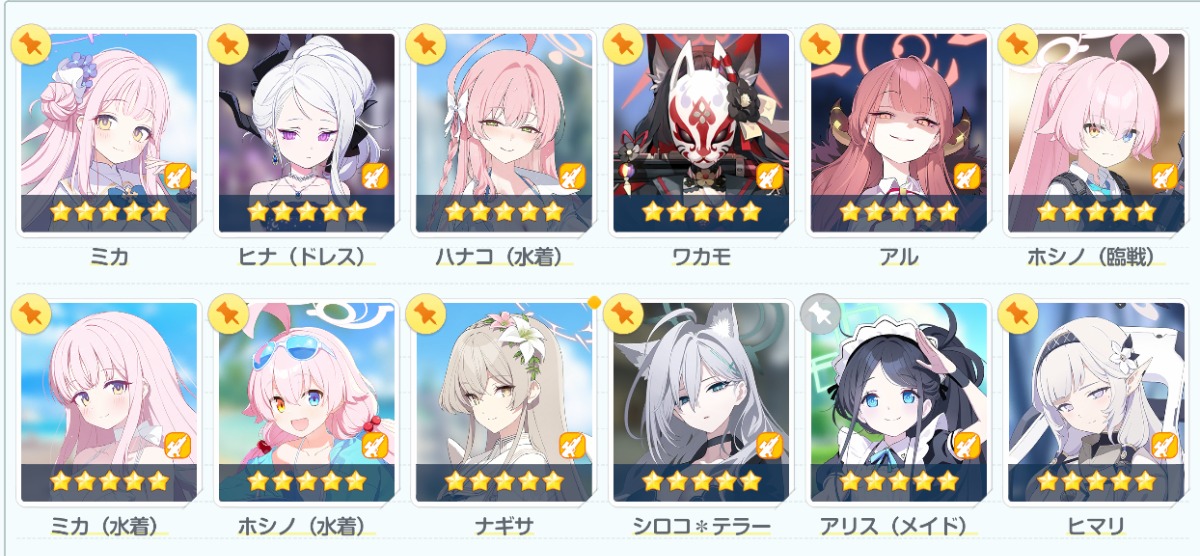Click the pin icon on ナギサ card
This screenshot has width=1200, height=556.
tap(425, 314)
